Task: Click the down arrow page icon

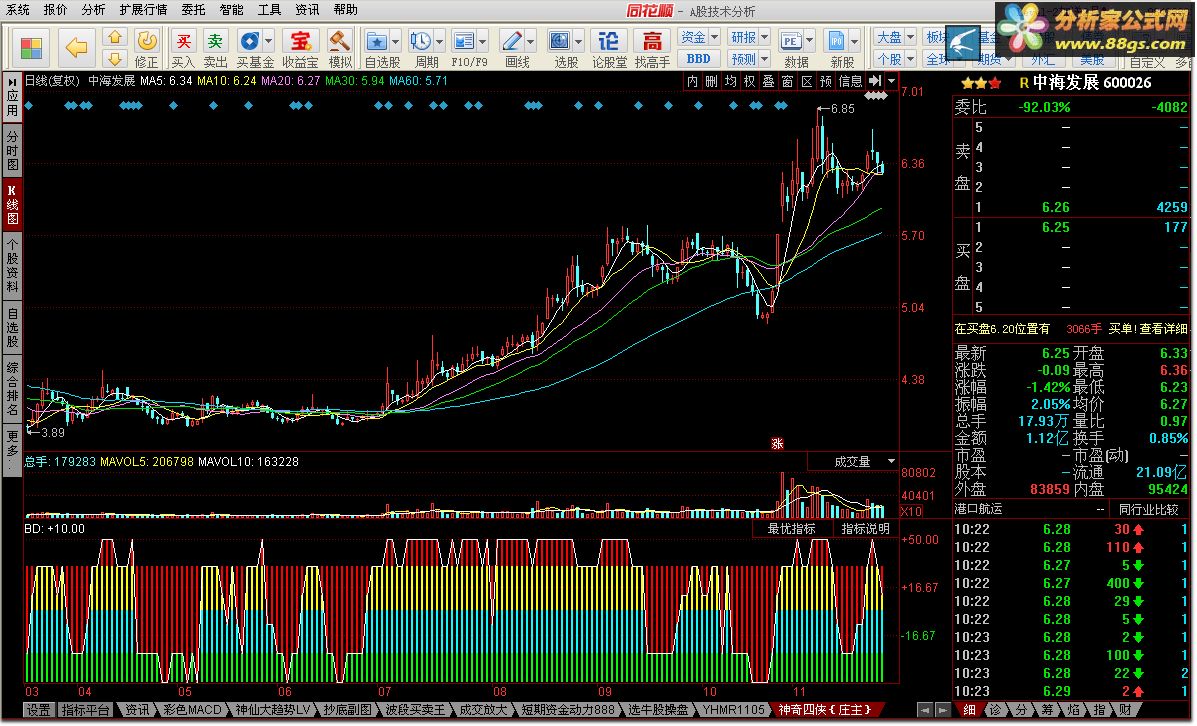Action: 115,59
